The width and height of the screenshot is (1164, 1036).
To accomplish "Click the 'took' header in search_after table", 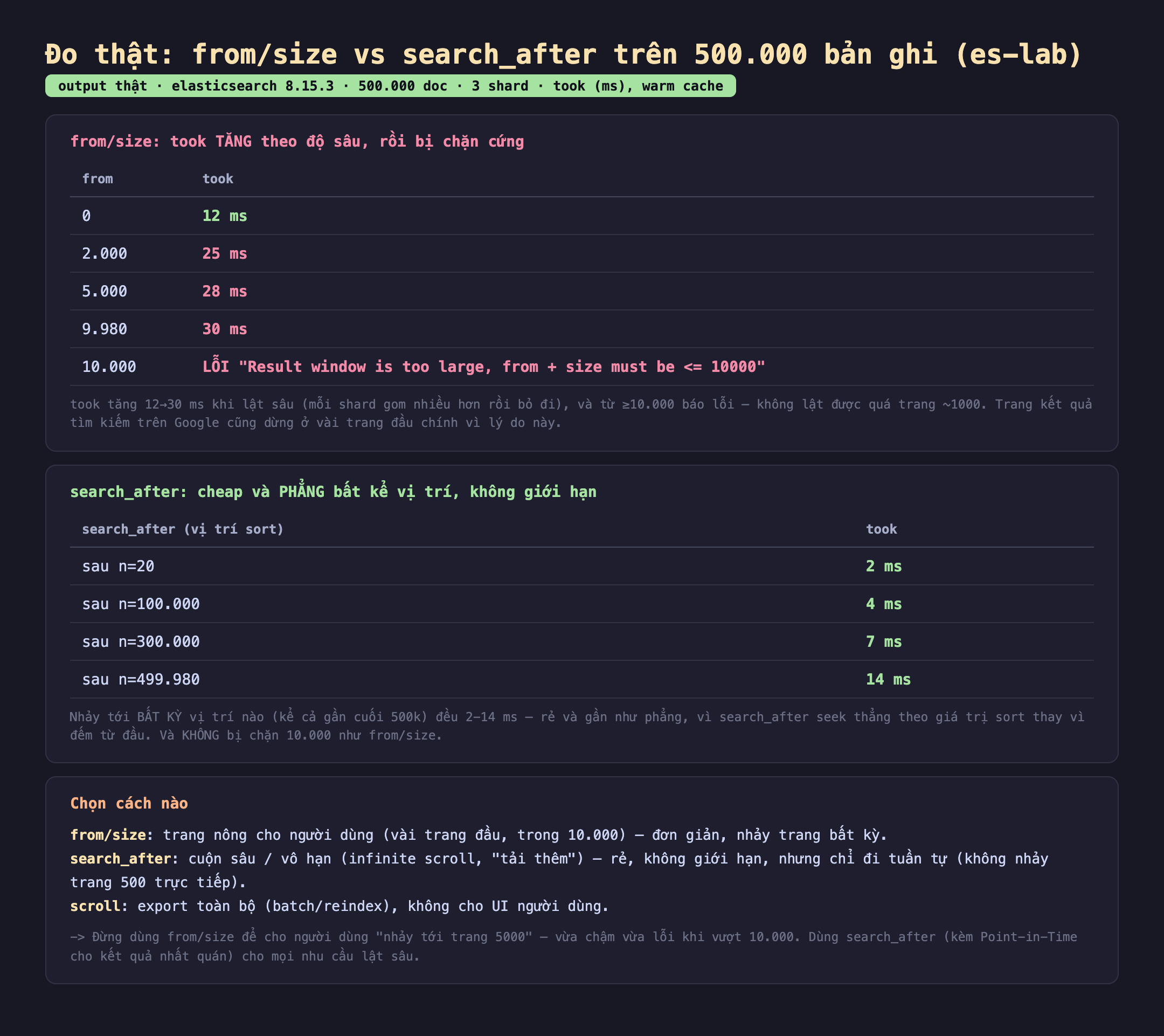I will 881,529.
